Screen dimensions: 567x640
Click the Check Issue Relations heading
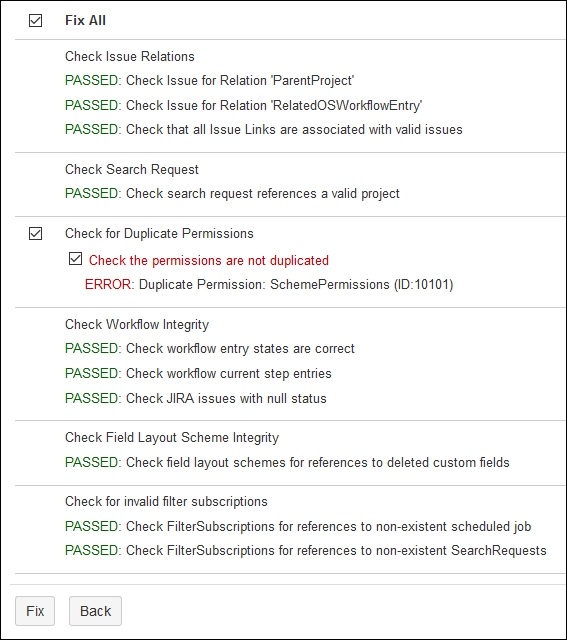click(130, 56)
